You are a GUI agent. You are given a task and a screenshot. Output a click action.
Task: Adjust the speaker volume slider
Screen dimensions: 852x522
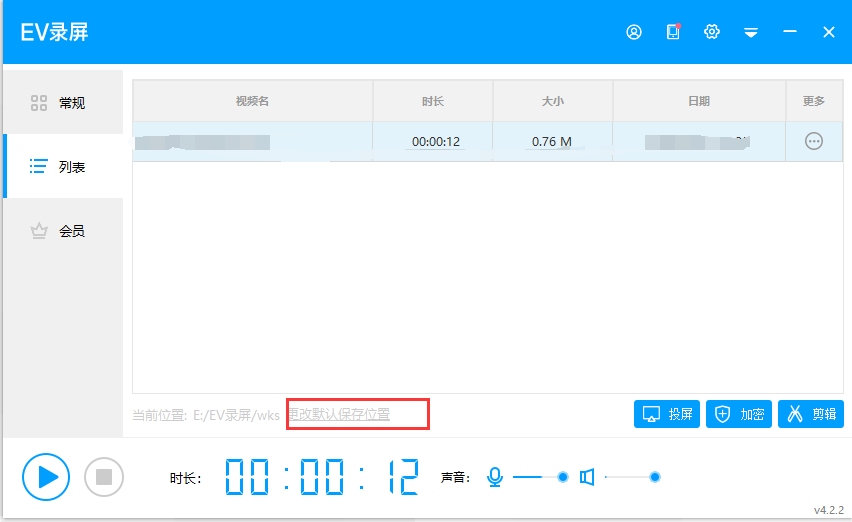click(x=632, y=477)
